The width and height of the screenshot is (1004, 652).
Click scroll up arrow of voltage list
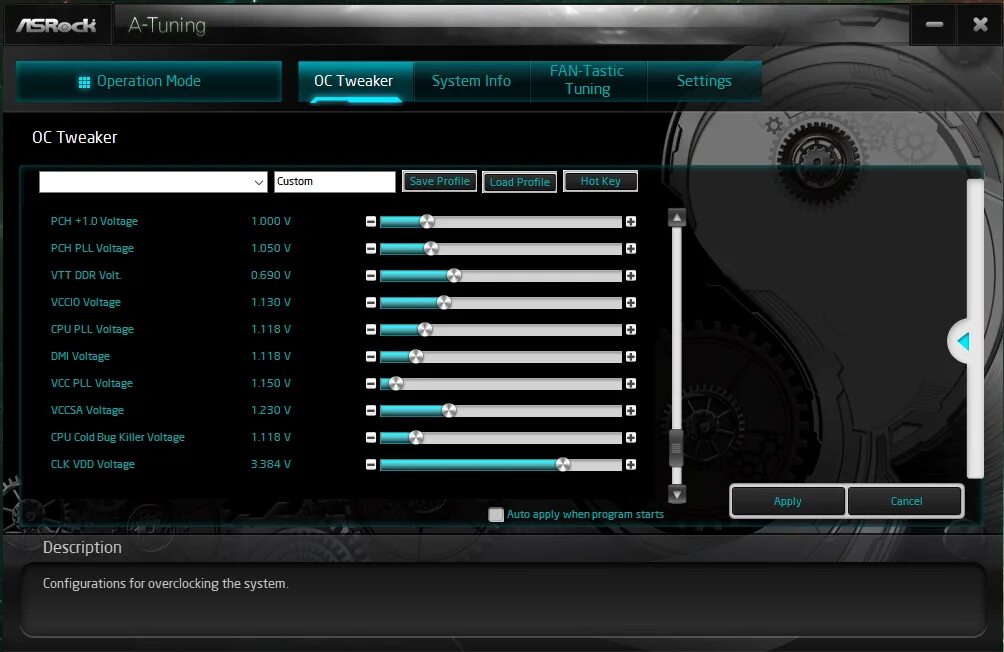click(x=677, y=218)
